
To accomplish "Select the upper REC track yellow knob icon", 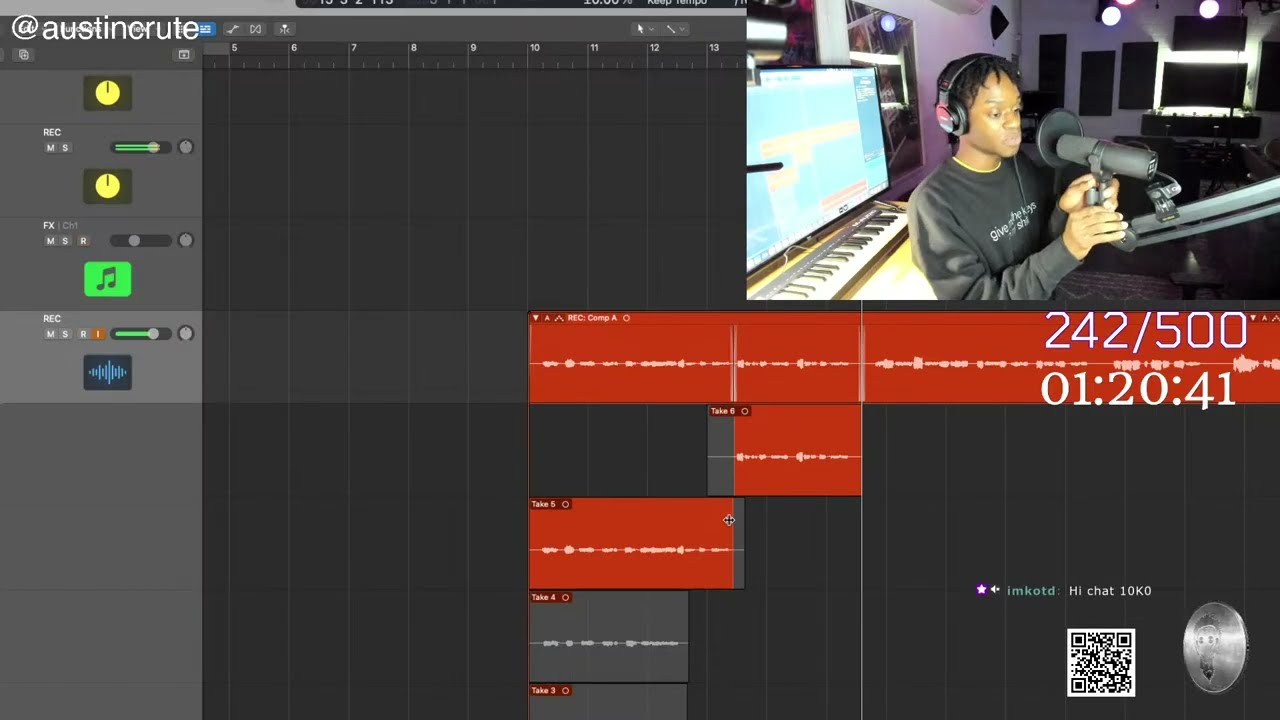I will pos(107,186).
